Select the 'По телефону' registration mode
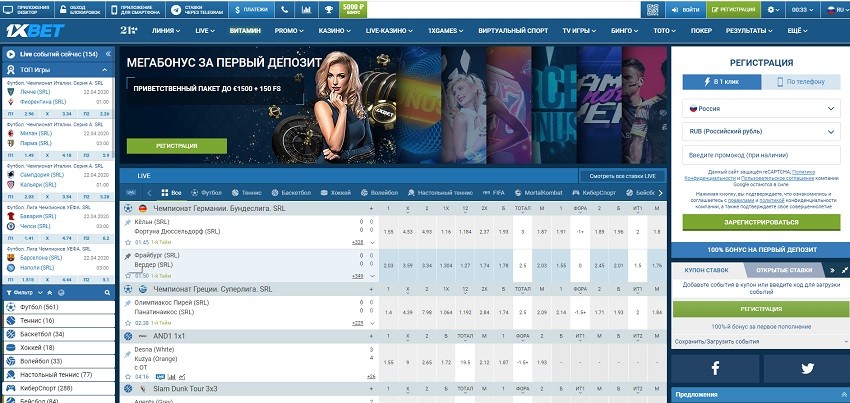Screen dimensions: 850x403 (801, 82)
